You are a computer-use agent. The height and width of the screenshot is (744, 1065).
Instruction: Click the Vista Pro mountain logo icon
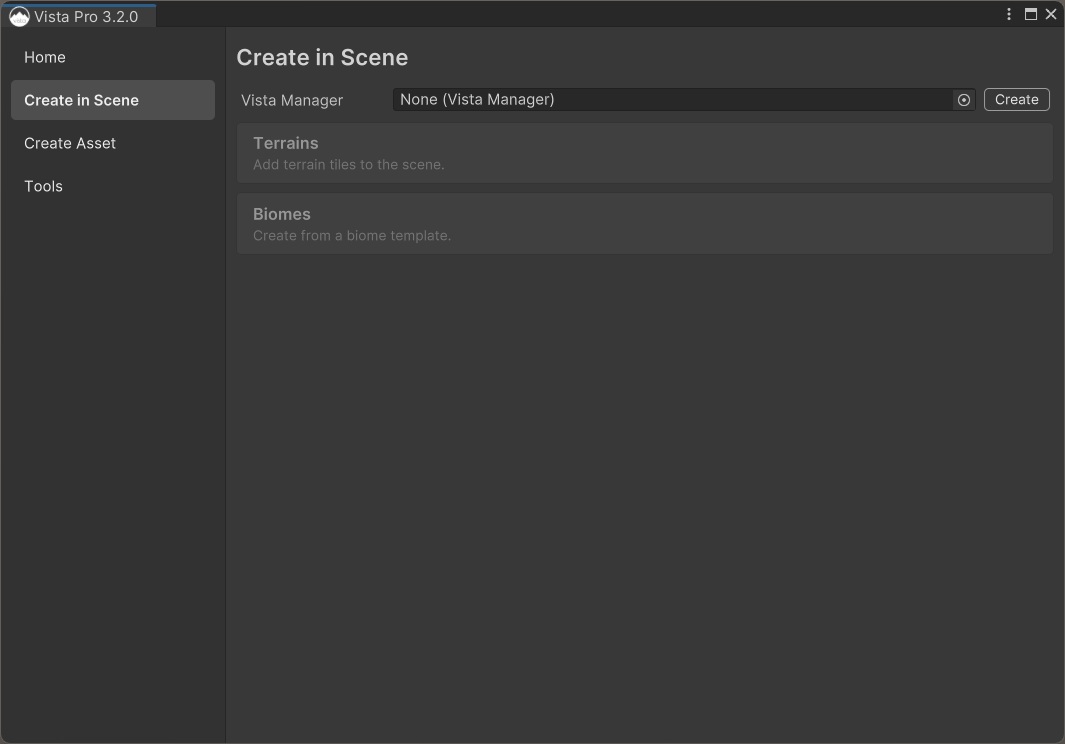point(19,16)
